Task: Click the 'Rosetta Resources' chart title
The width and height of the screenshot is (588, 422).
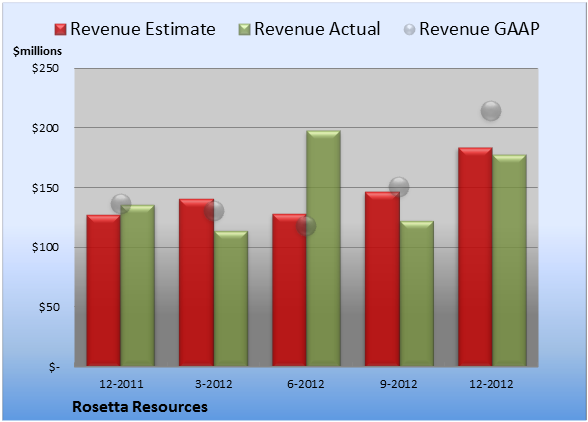Action: tap(140, 407)
